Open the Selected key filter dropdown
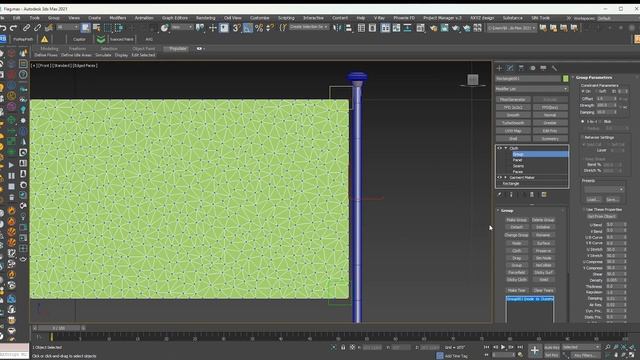The image size is (640, 360). [x=581, y=347]
